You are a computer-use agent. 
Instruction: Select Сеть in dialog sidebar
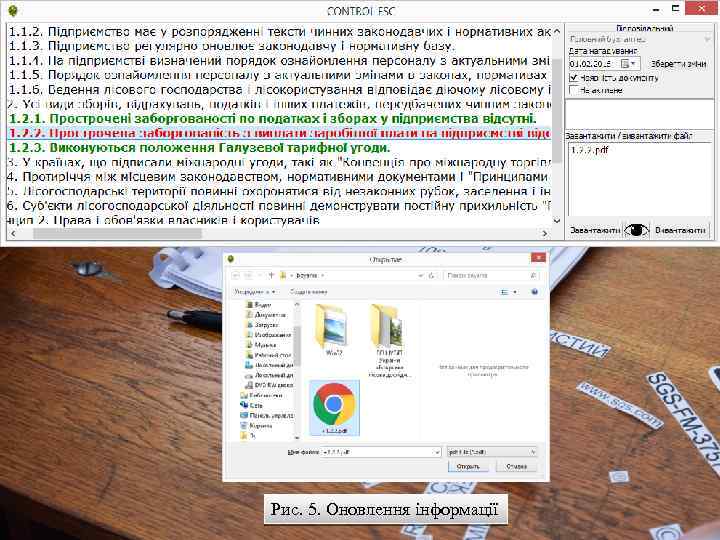(x=251, y=405)
